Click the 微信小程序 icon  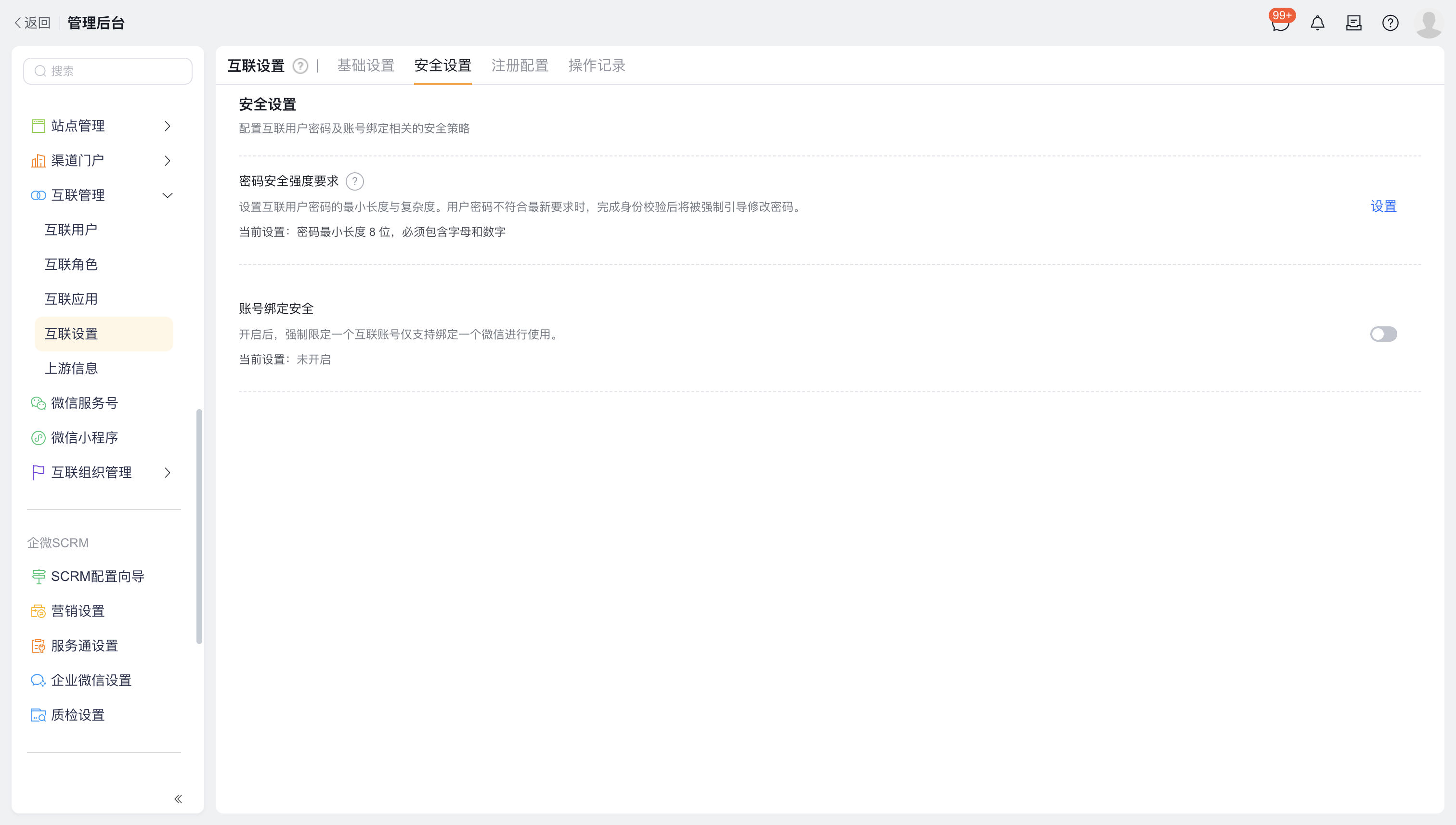point(38,438)
